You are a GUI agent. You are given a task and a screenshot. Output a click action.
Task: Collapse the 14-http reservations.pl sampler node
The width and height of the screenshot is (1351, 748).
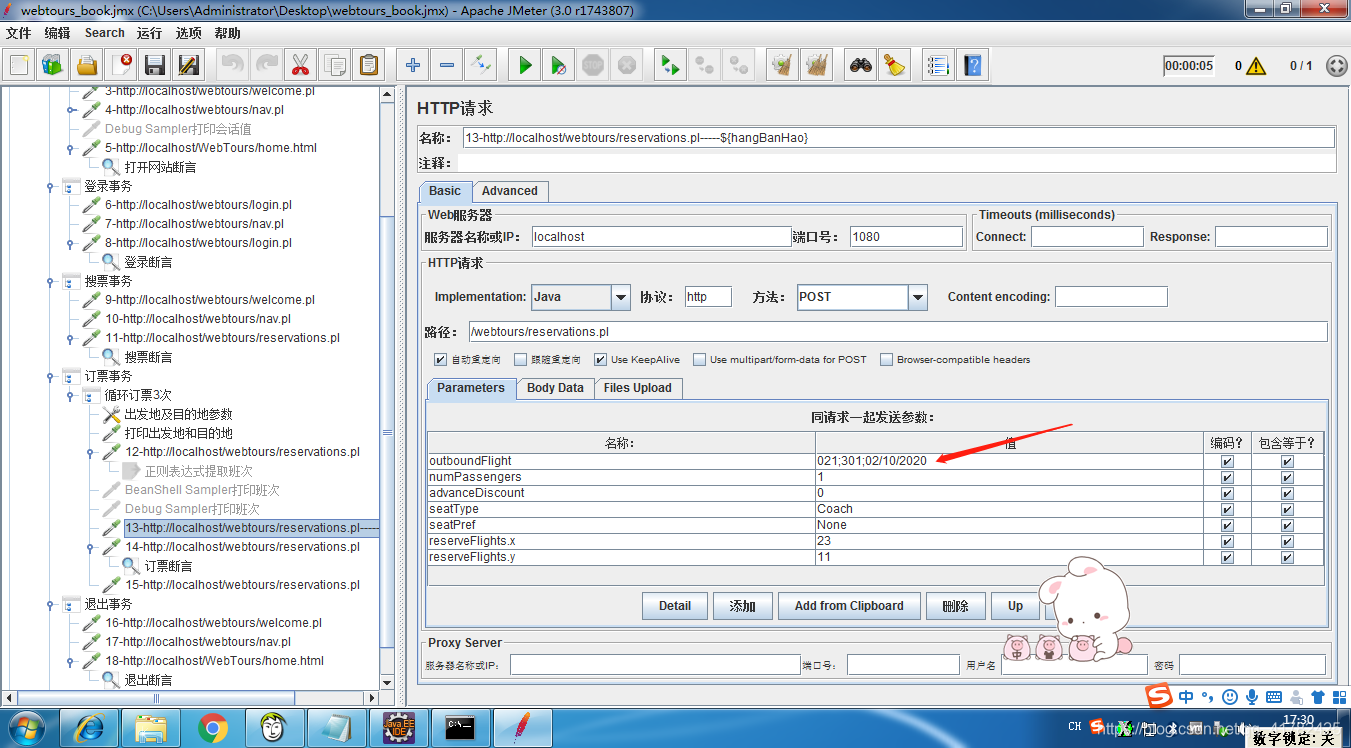click(90, 548)
